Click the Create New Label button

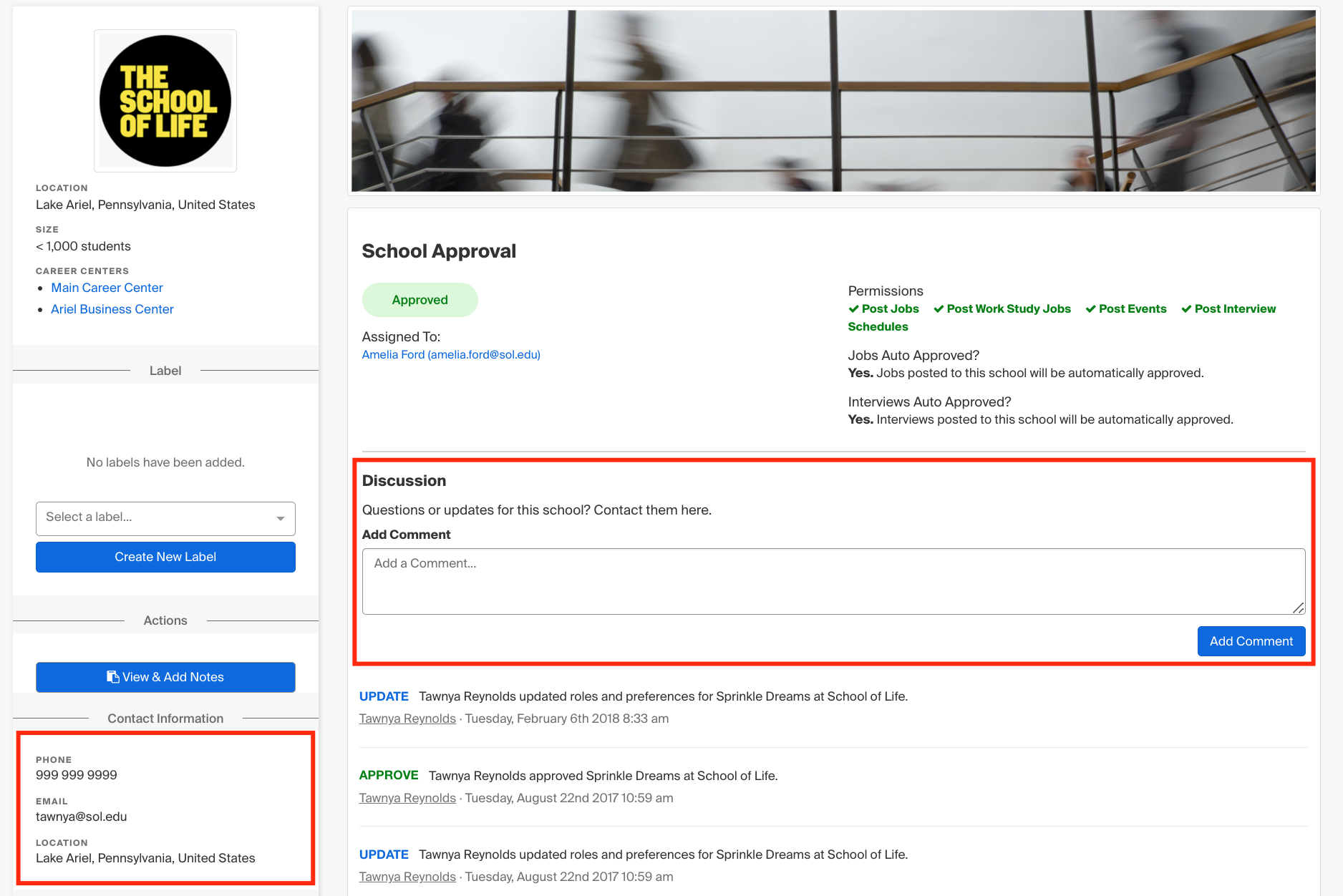coord(165,557)
